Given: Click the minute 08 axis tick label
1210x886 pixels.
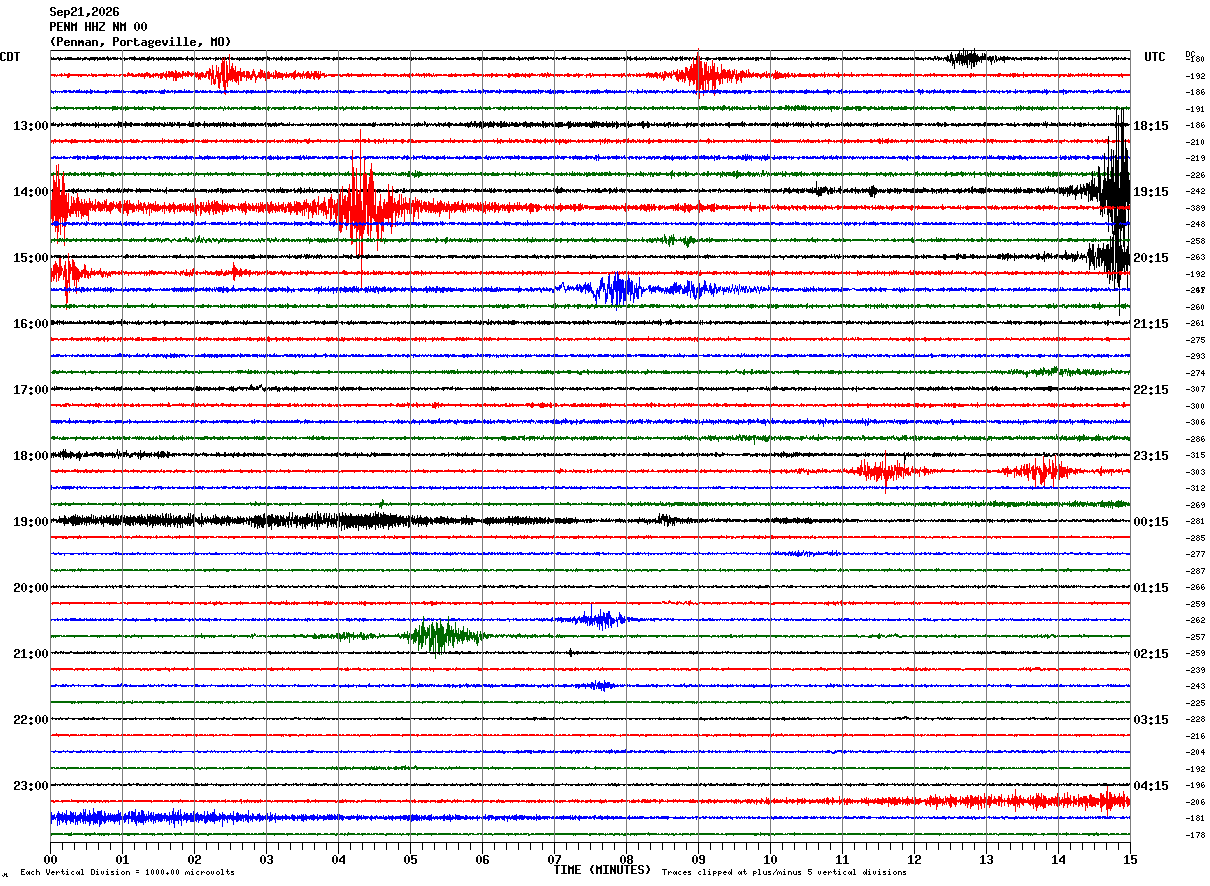Looking at the screenshot, I should click(x=626, y=859).
